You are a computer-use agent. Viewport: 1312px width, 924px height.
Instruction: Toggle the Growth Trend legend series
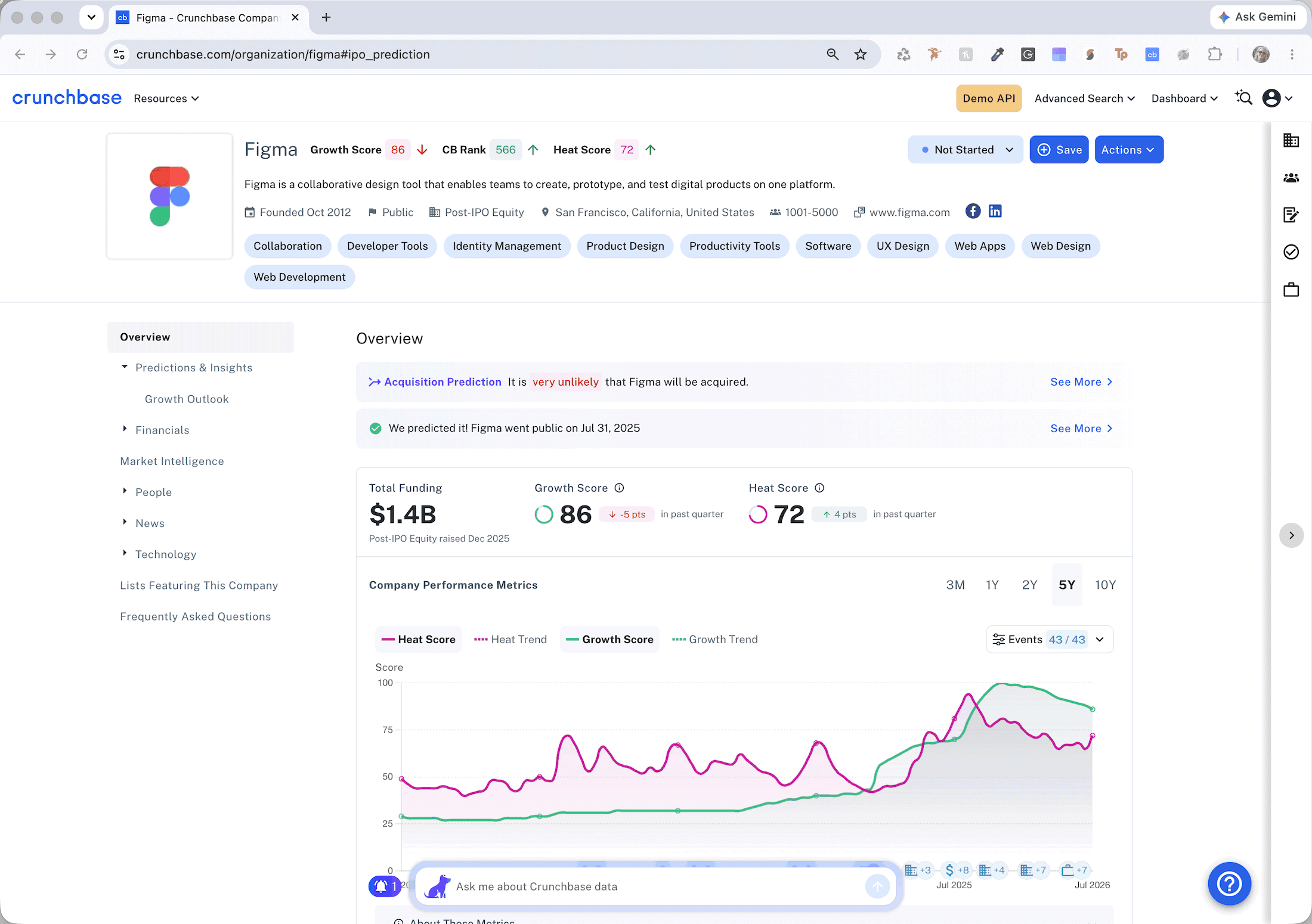click(x=715, y=639)
